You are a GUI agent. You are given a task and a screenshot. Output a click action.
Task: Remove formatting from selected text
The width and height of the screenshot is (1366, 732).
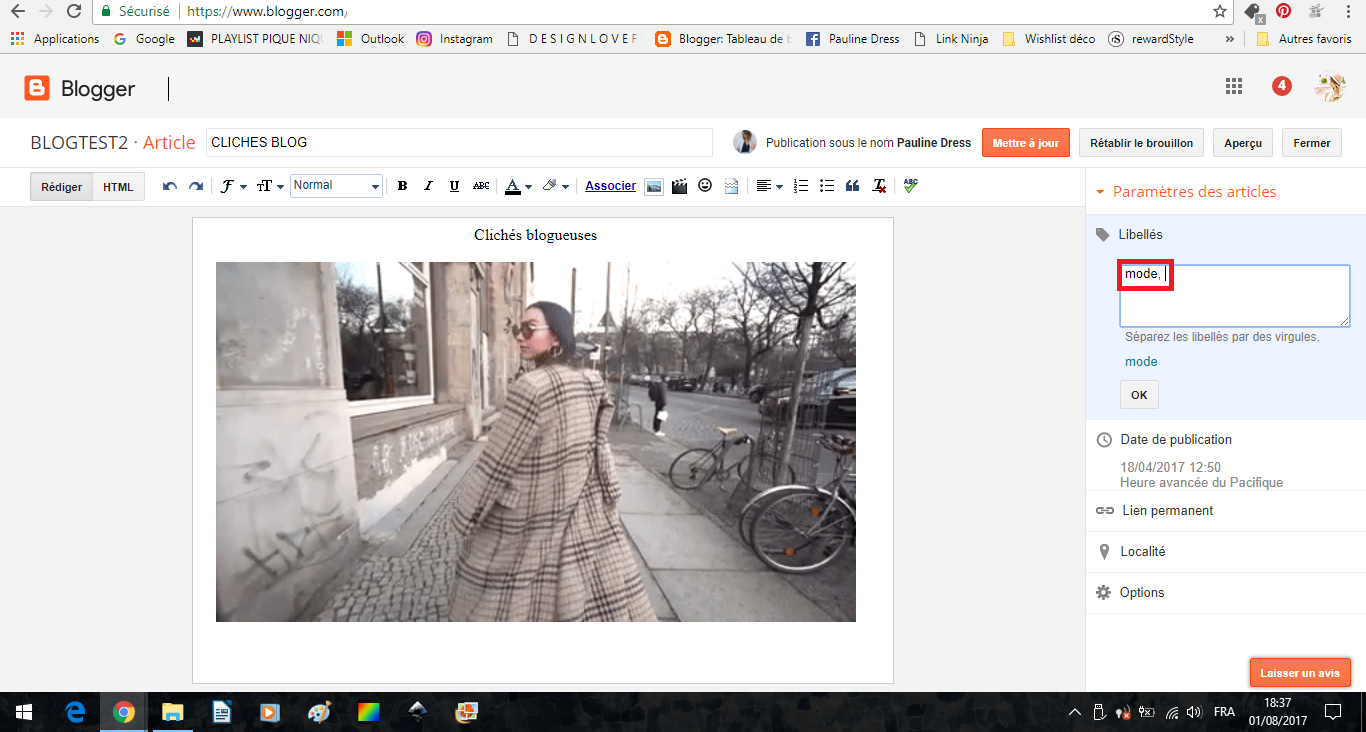[x=879, y=186]
